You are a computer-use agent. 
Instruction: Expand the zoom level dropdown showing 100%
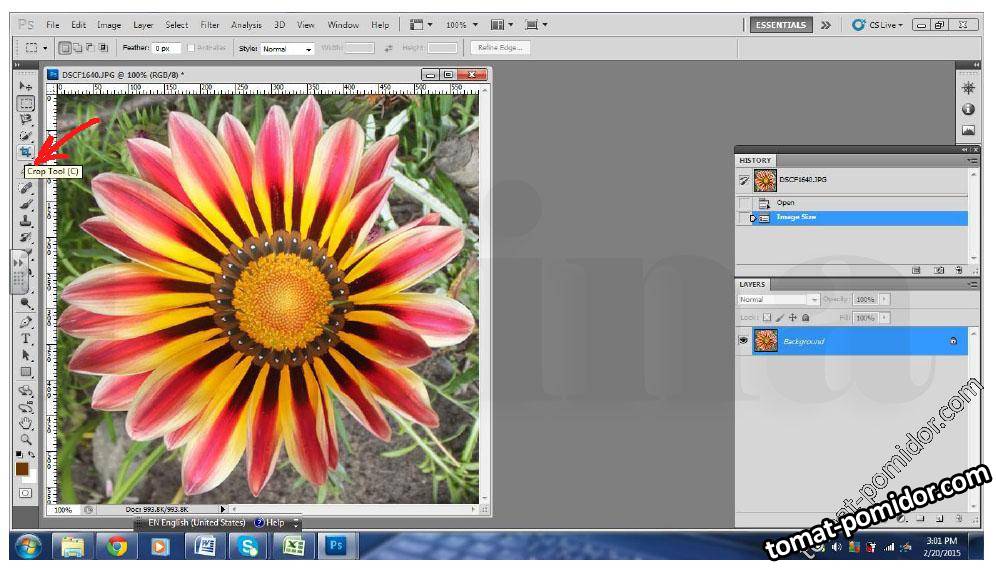coord(461,24)
